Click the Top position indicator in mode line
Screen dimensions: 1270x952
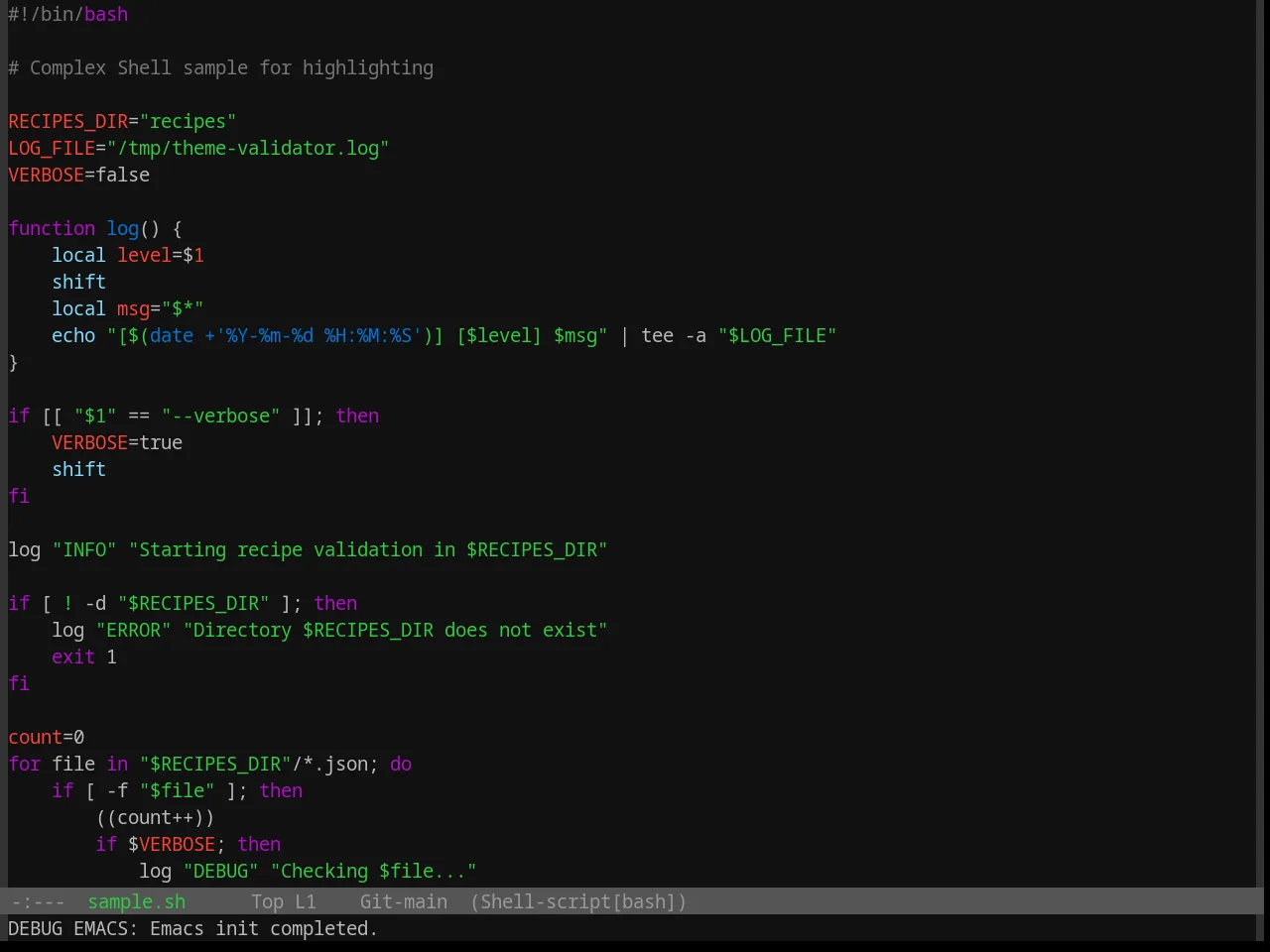click(x=267, y=901)
